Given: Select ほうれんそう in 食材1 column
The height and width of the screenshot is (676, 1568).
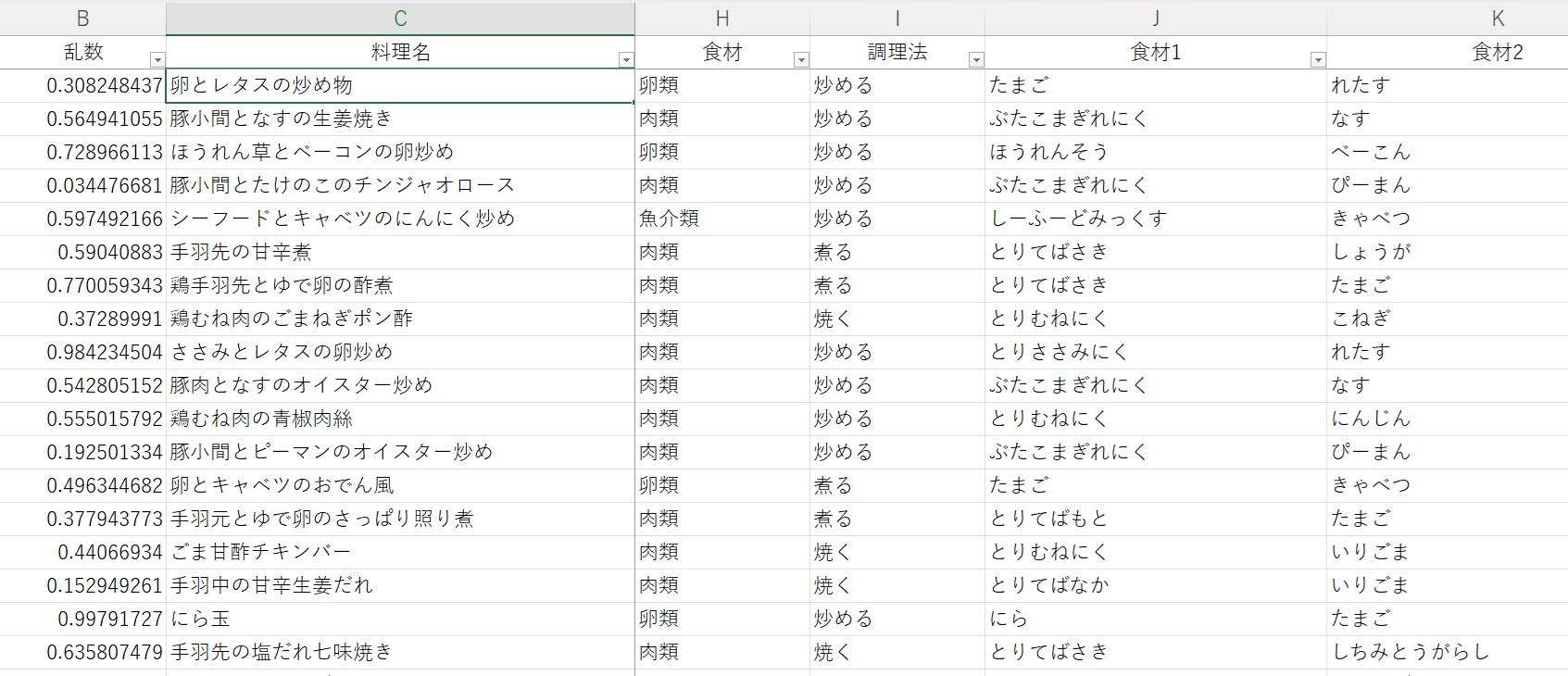Looking at the screenshot, I should pos(1156,153).
